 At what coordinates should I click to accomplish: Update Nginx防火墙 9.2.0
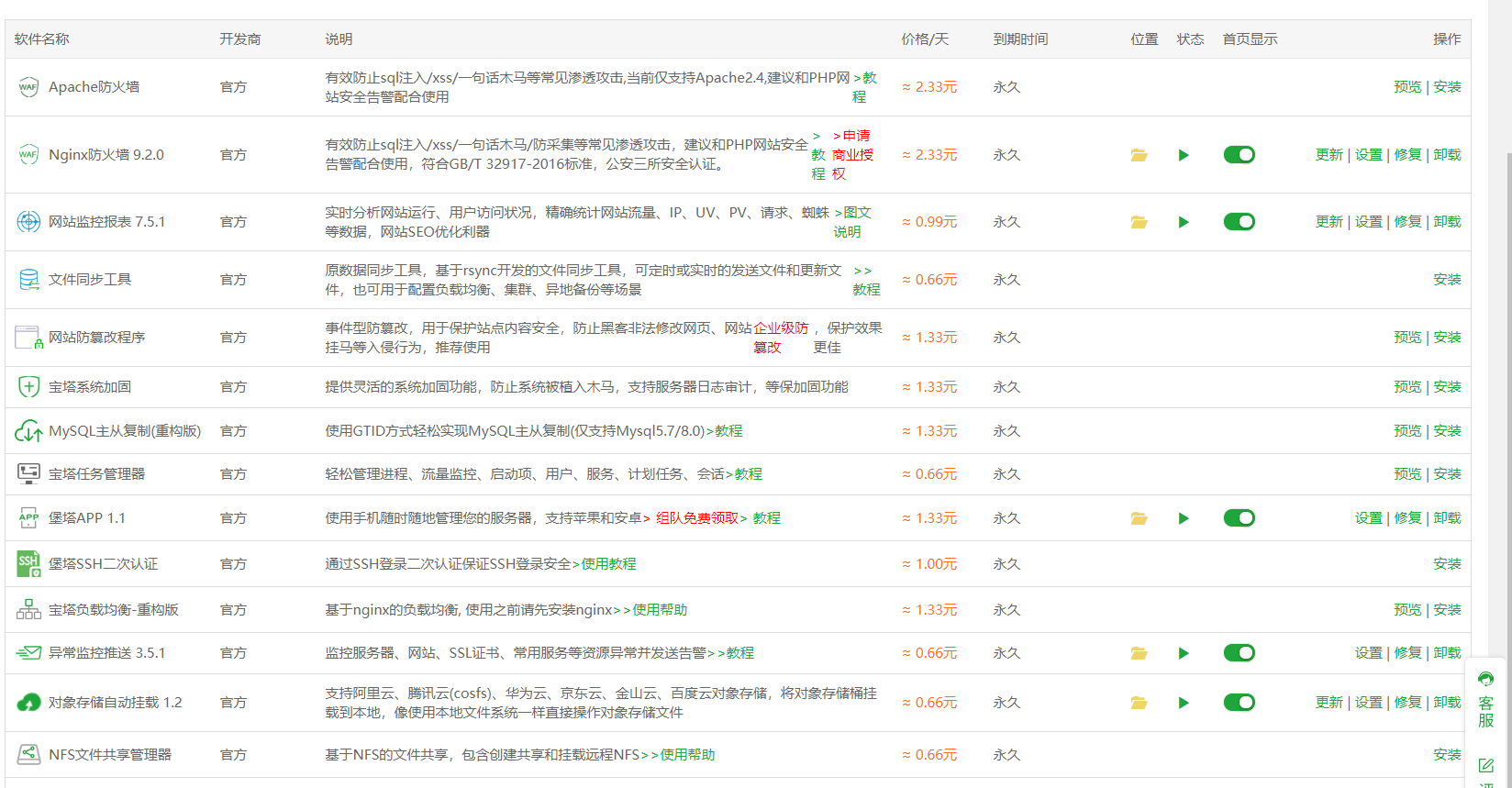(x=1329, y=155)
